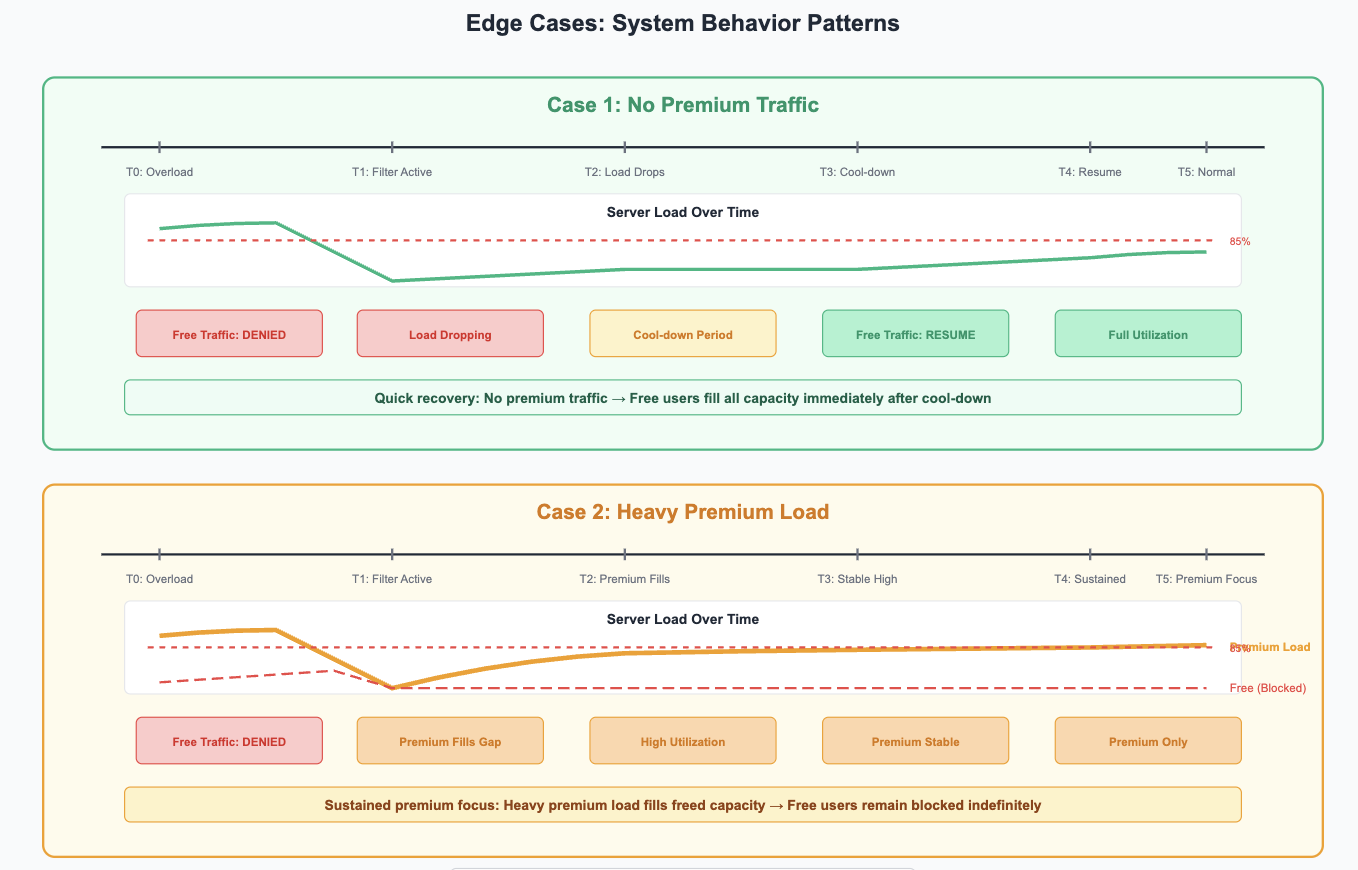The image size is (1358, 870).
Task: Click the 'Cool-down Period' box
Action: [683, 333]
